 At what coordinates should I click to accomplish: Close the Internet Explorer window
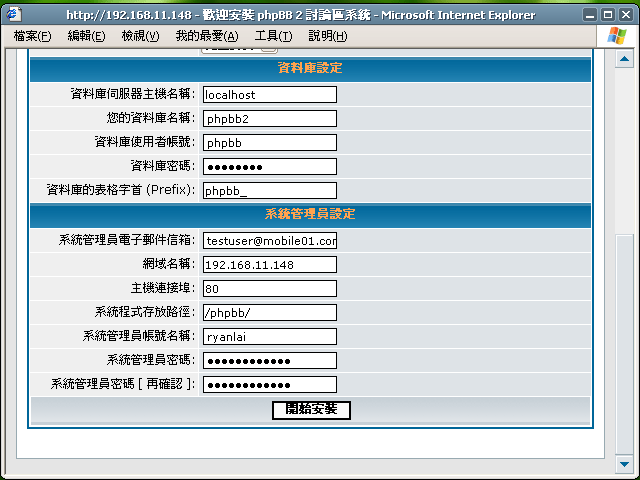[x=626, y=15]
